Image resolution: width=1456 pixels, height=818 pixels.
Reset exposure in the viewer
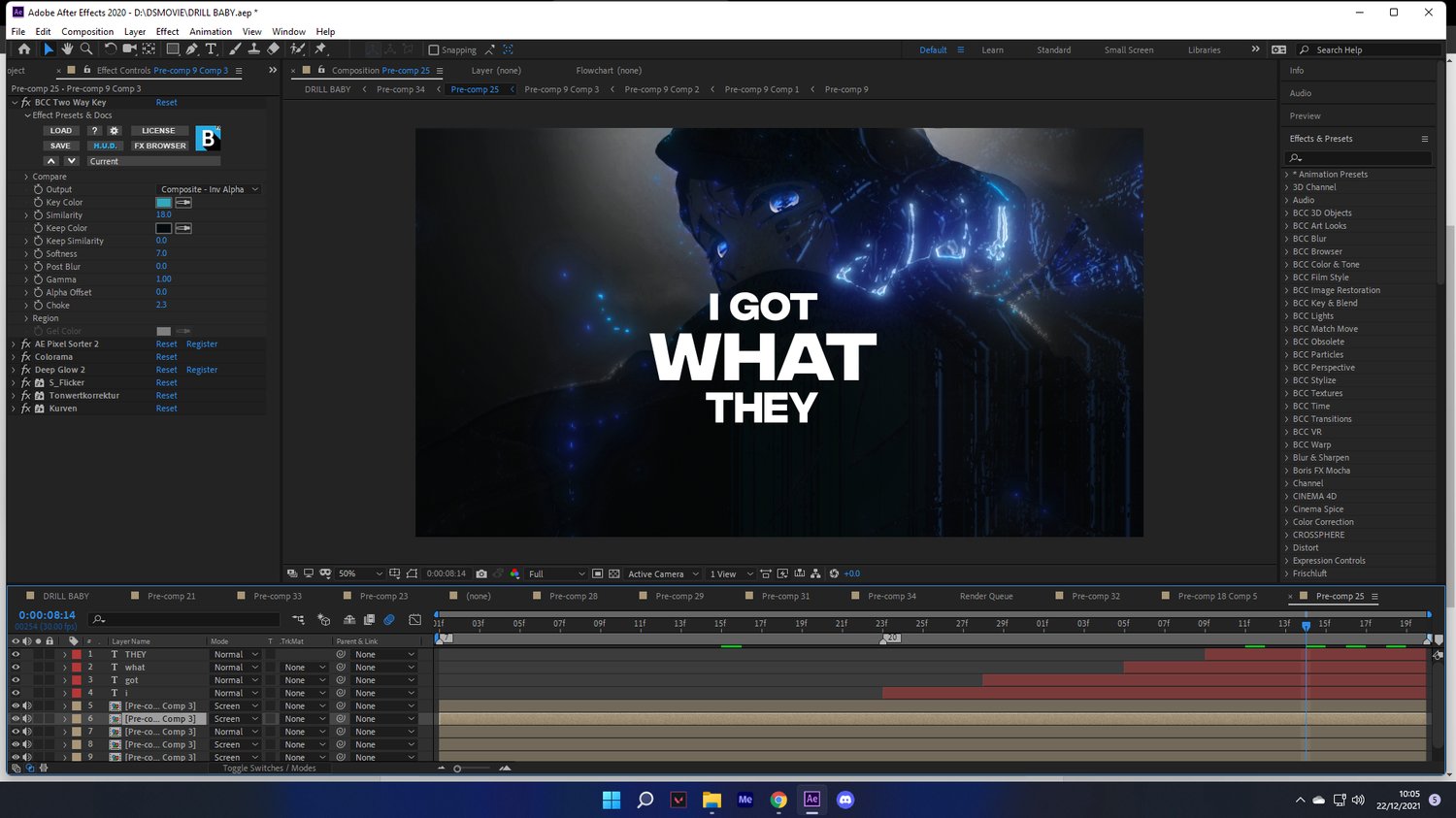coord(834,573)
